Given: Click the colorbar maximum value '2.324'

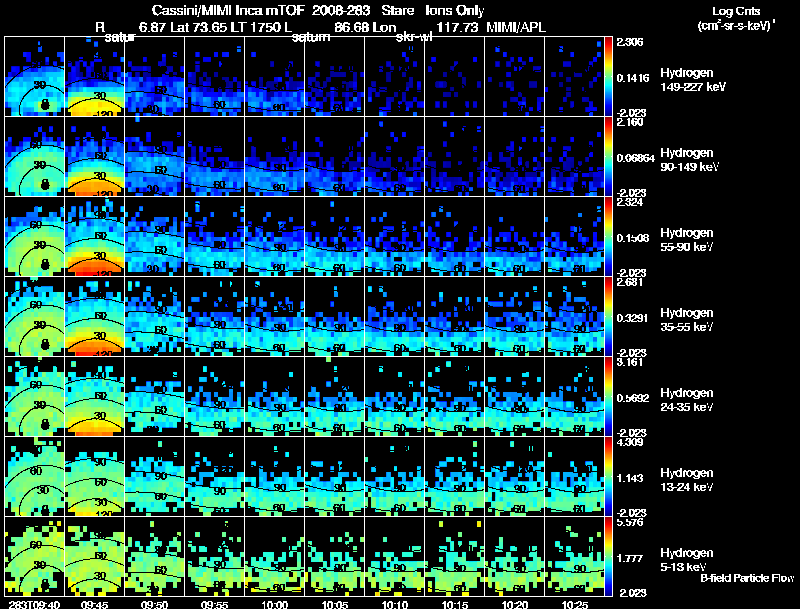Looking at the screenshot, I should click(630, 202).
